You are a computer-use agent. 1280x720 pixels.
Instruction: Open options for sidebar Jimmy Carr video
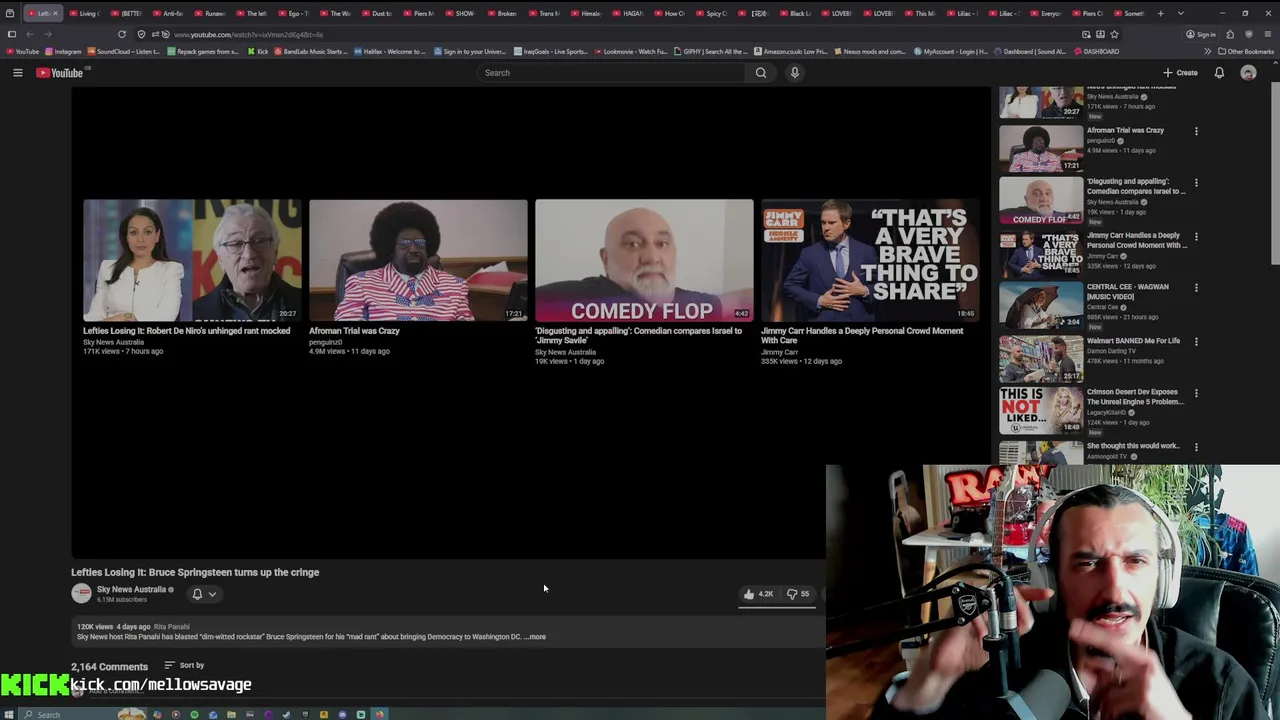point(1196,237)
